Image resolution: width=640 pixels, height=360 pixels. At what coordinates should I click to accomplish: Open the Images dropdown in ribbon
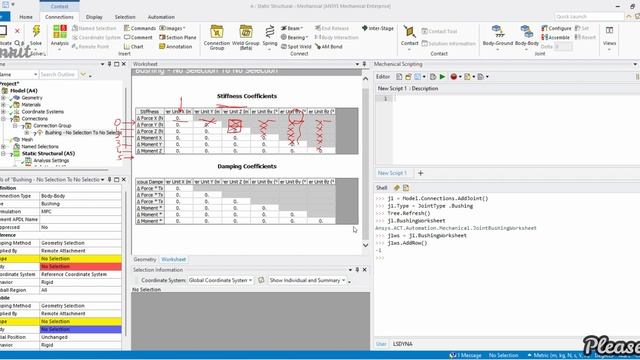[172, 28]
